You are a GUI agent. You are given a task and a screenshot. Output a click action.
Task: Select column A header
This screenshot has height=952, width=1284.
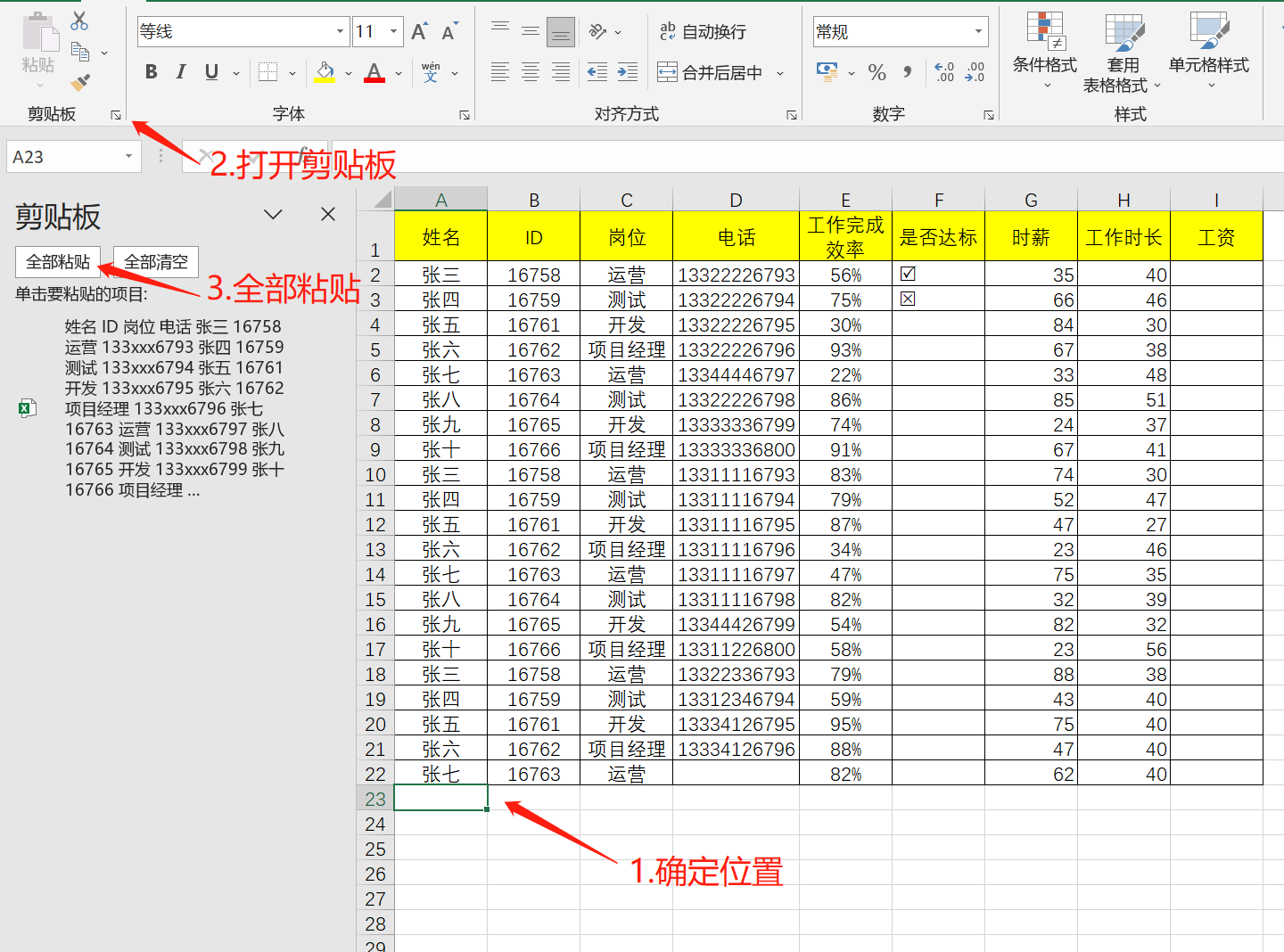[441, 200]
